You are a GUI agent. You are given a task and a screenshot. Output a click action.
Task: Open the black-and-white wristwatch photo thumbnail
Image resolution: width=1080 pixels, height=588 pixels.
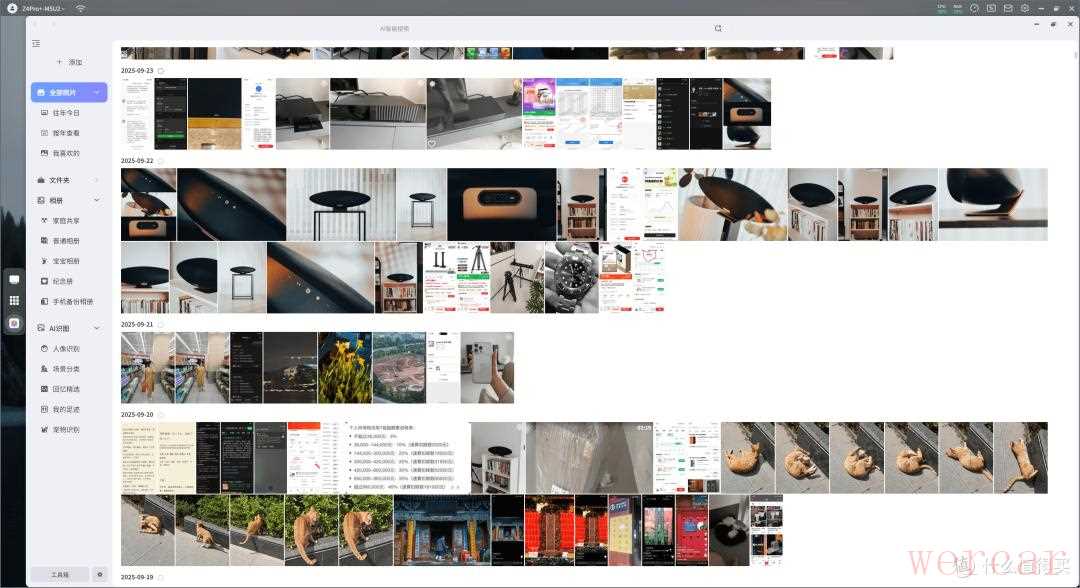572,277
